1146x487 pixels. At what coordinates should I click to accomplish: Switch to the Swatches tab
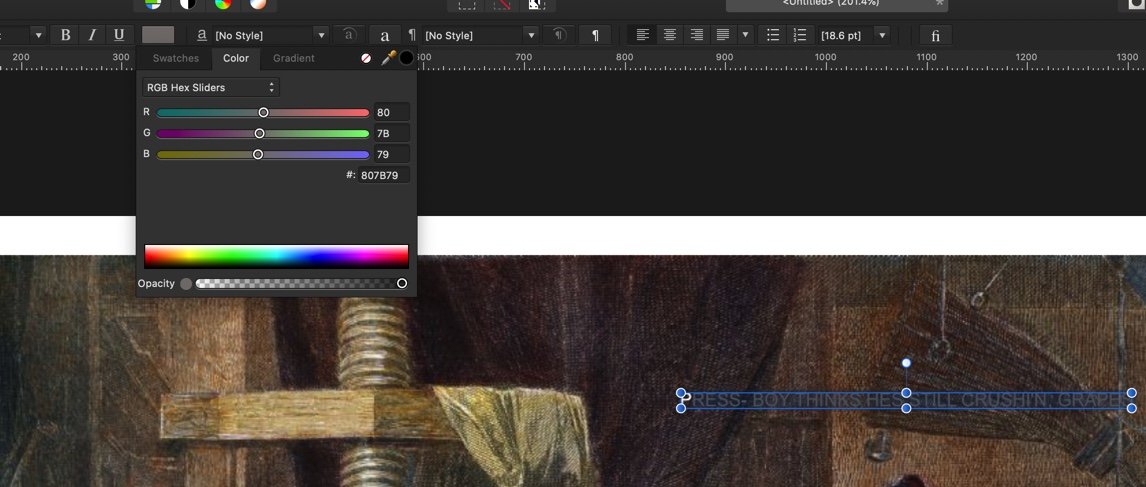click(175, 58)
